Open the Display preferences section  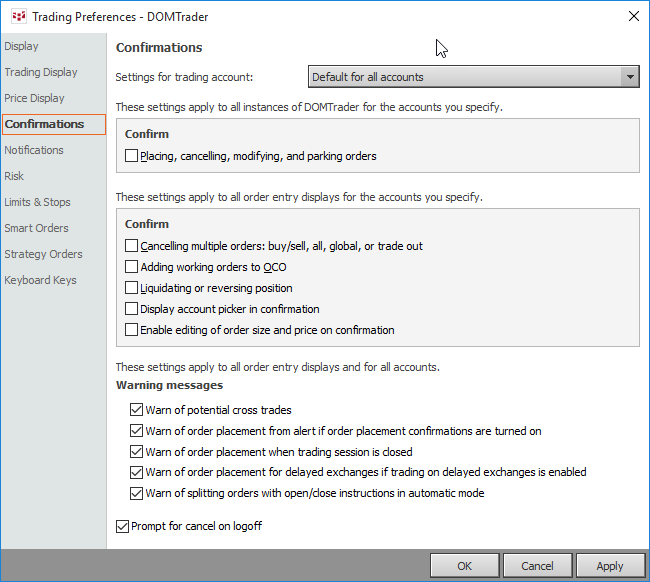click(22, 46)
